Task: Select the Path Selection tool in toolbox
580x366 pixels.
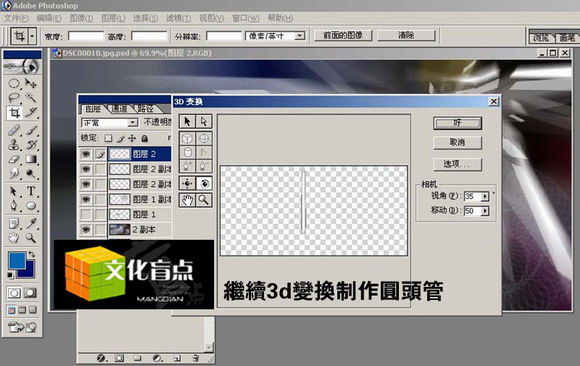Action: tap(14, 191)
